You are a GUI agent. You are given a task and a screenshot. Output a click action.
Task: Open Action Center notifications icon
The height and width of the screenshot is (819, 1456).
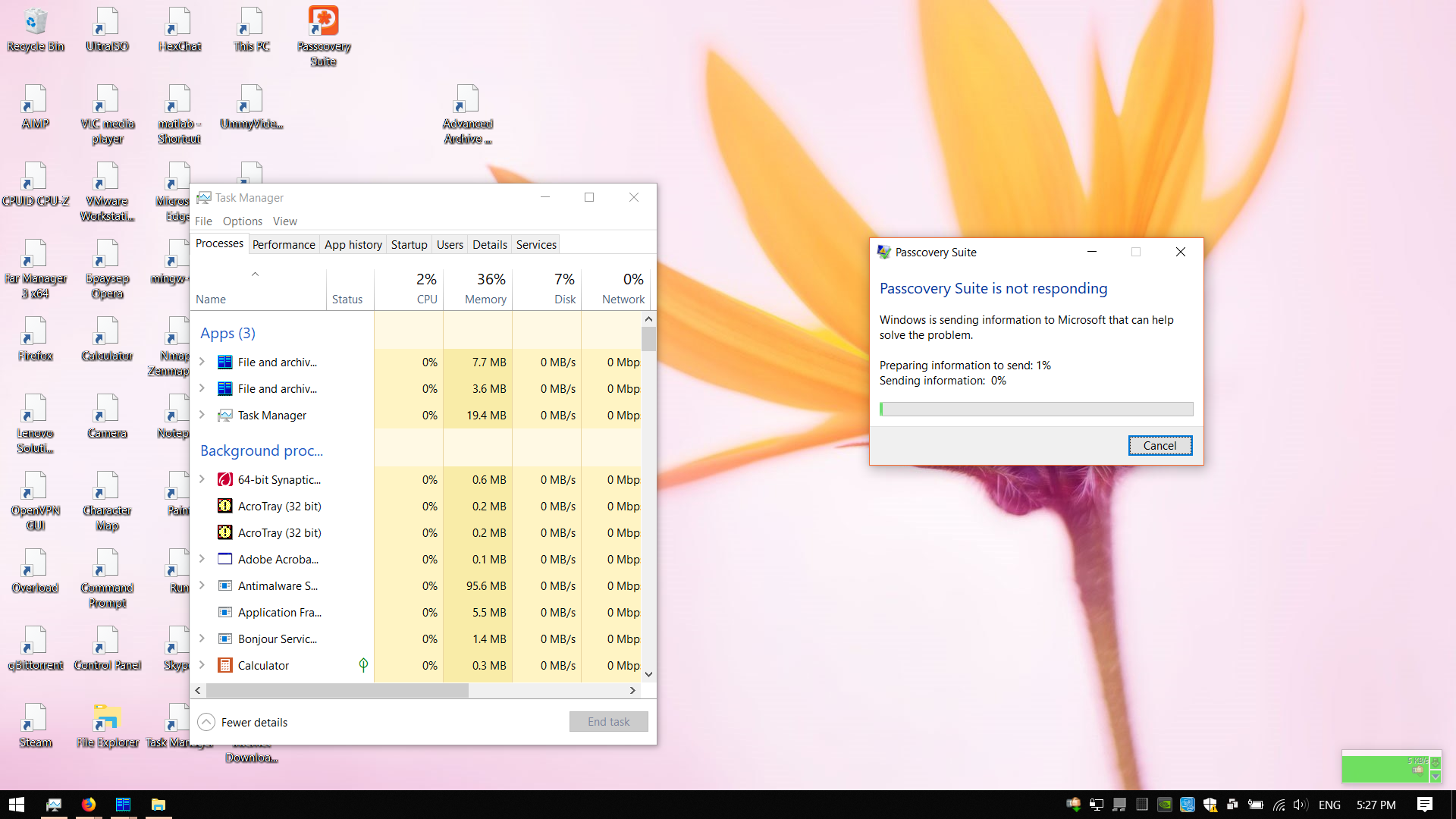[1424, 805]
